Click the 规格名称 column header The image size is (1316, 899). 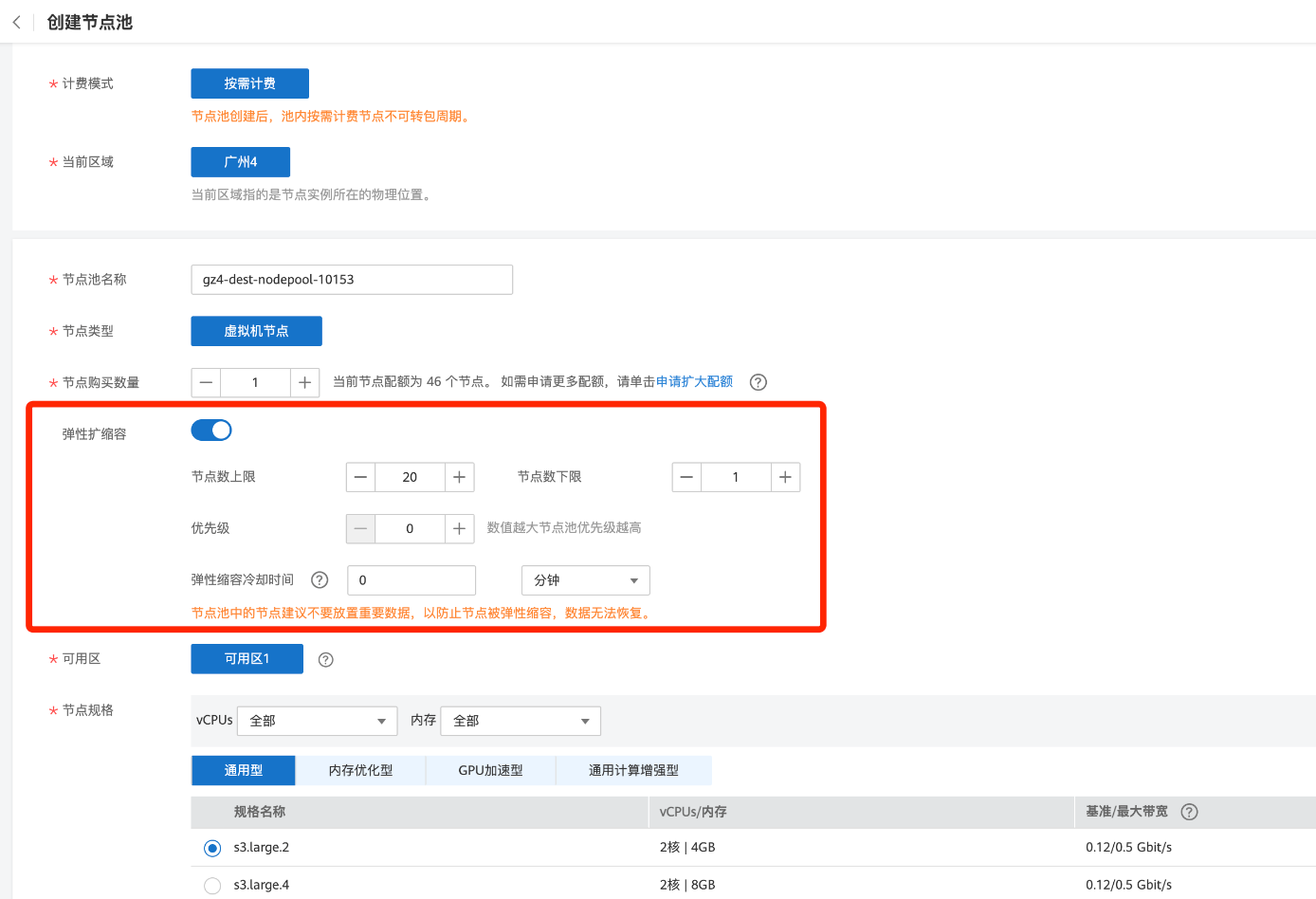tap(260, 812)
